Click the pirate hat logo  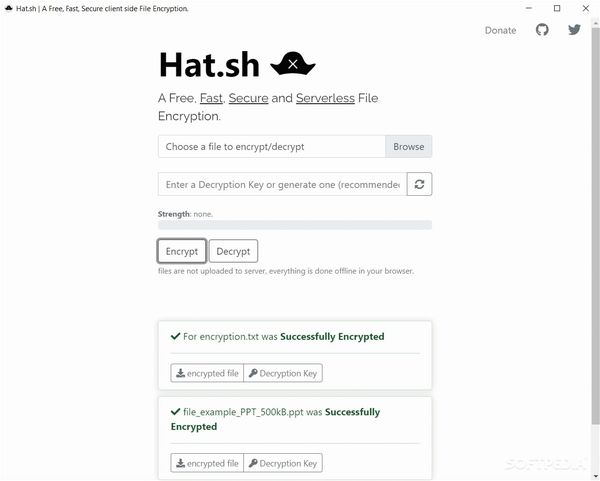tap(293, 64)
